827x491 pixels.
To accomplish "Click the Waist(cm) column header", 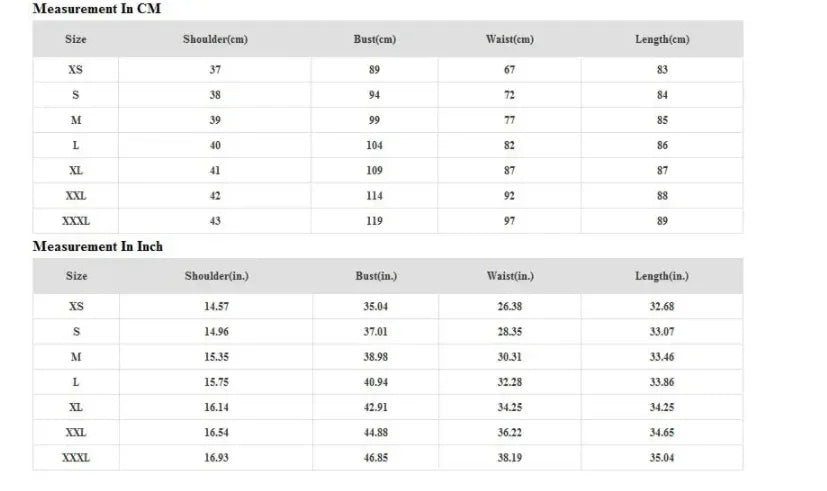I will point(509,40).
